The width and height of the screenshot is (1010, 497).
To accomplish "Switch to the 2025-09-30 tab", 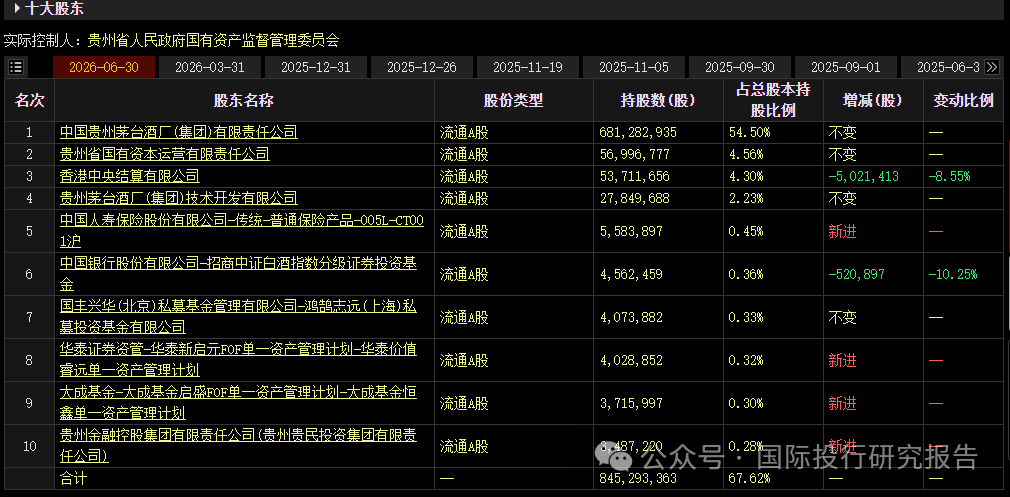I will coord(739,67).
